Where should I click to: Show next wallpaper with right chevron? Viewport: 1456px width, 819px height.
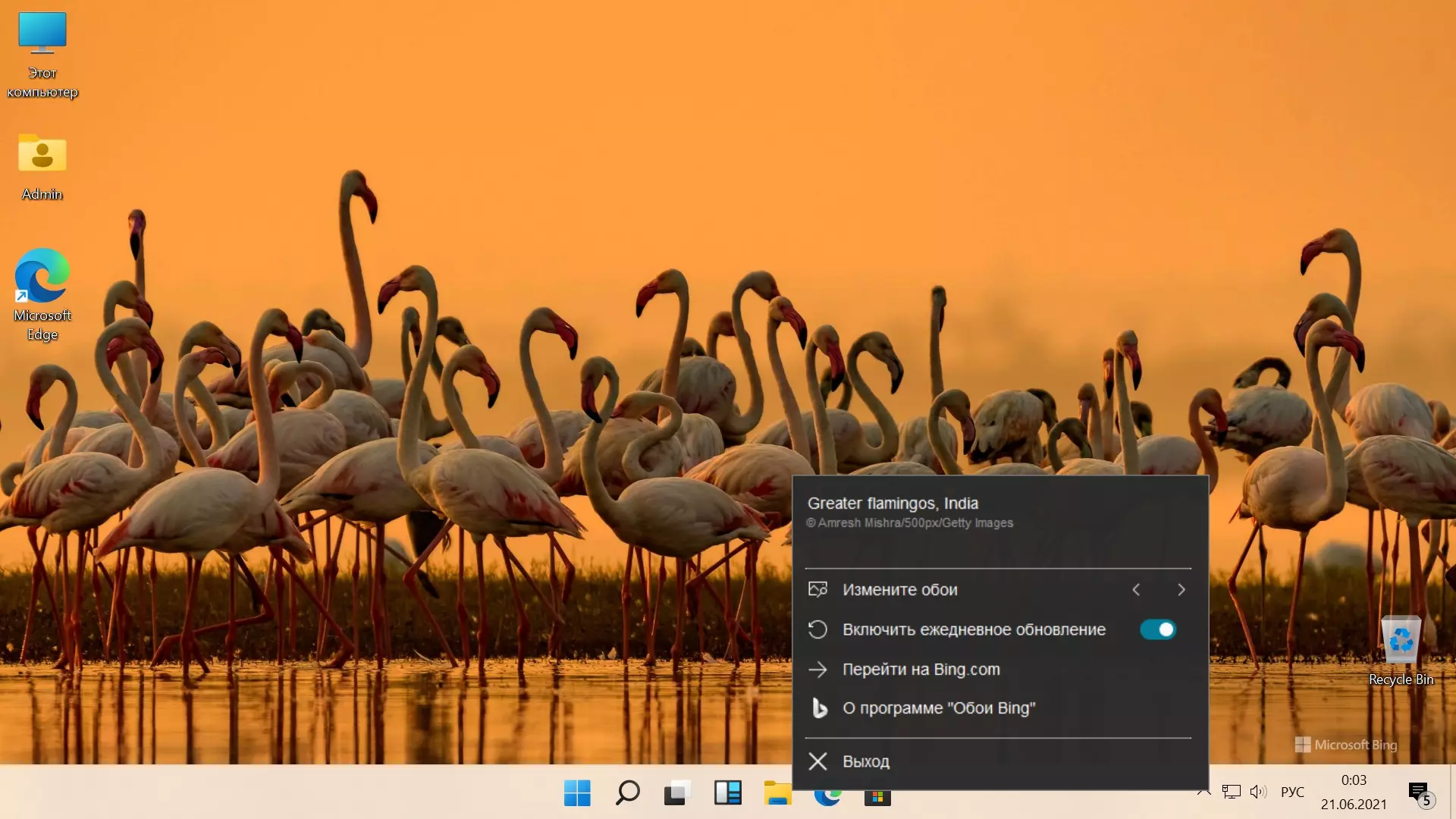point(1181,590)
